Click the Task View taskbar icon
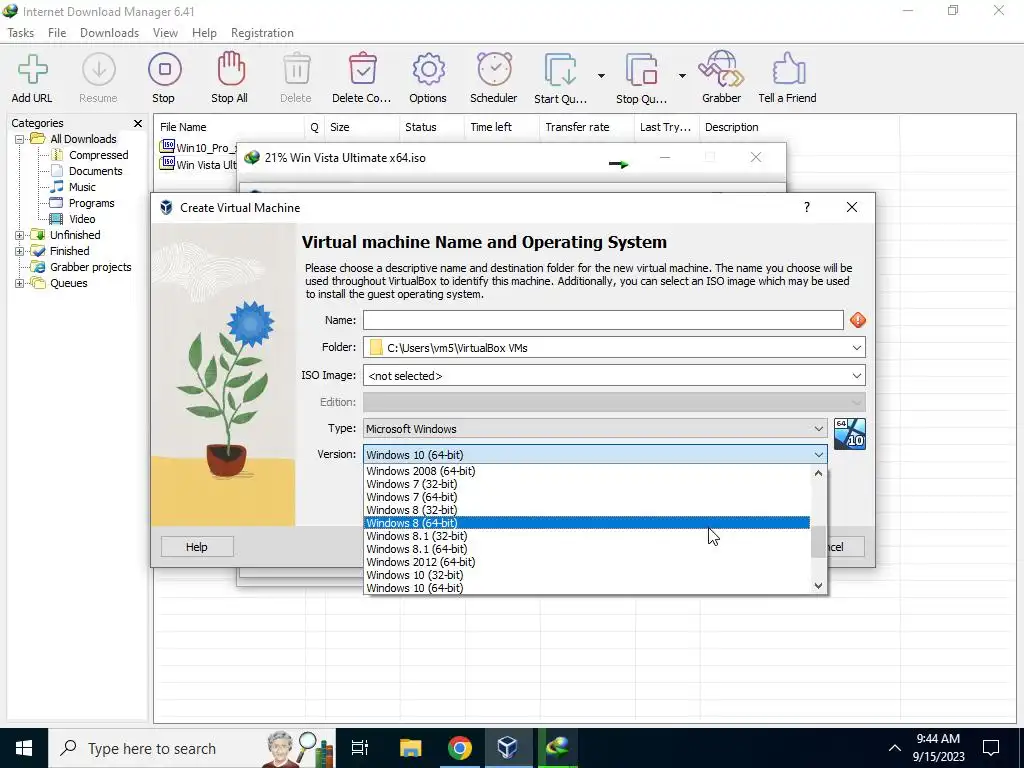The image size is (1024, 768). [360, 748]
